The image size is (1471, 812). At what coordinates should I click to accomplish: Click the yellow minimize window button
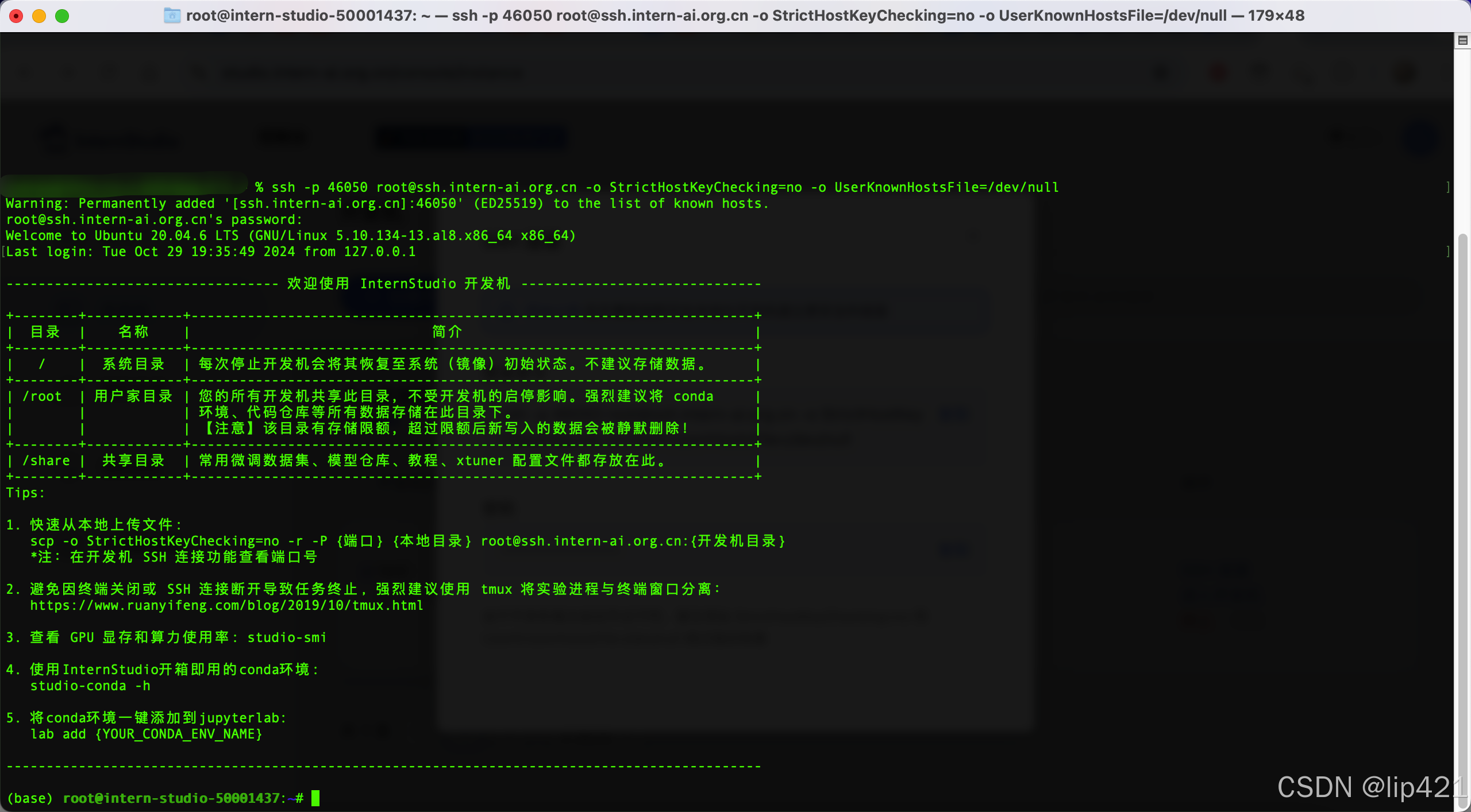point(39,16)
